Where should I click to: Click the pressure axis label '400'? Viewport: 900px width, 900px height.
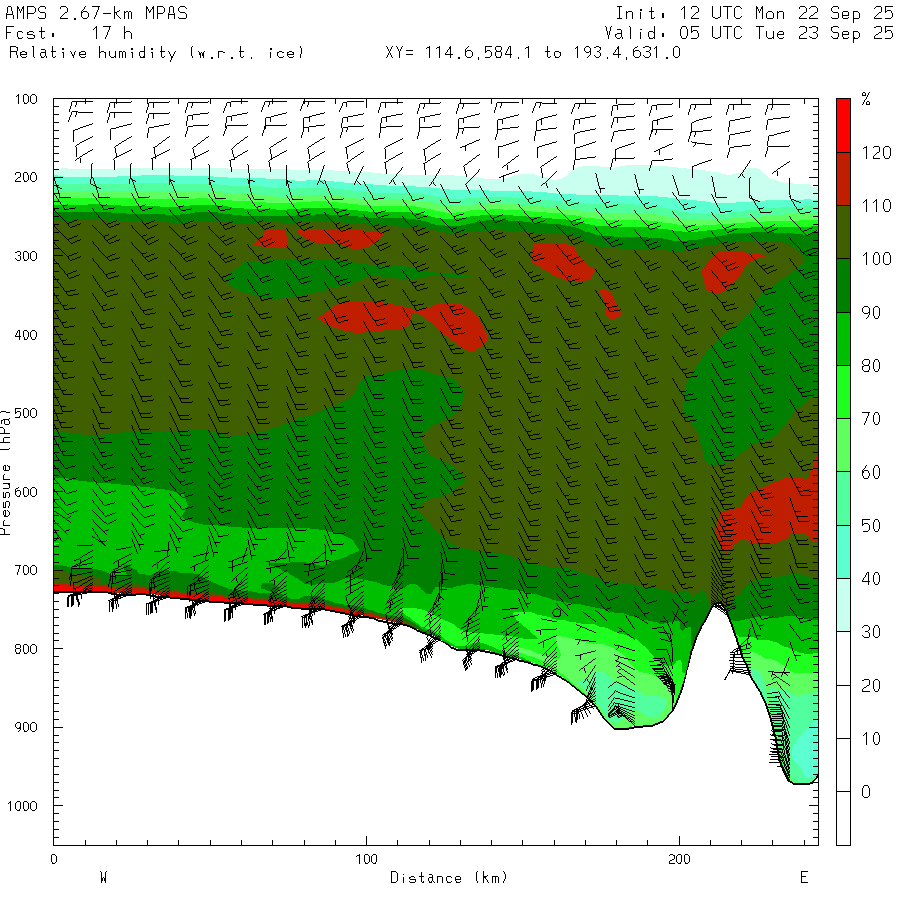[26, 335]
